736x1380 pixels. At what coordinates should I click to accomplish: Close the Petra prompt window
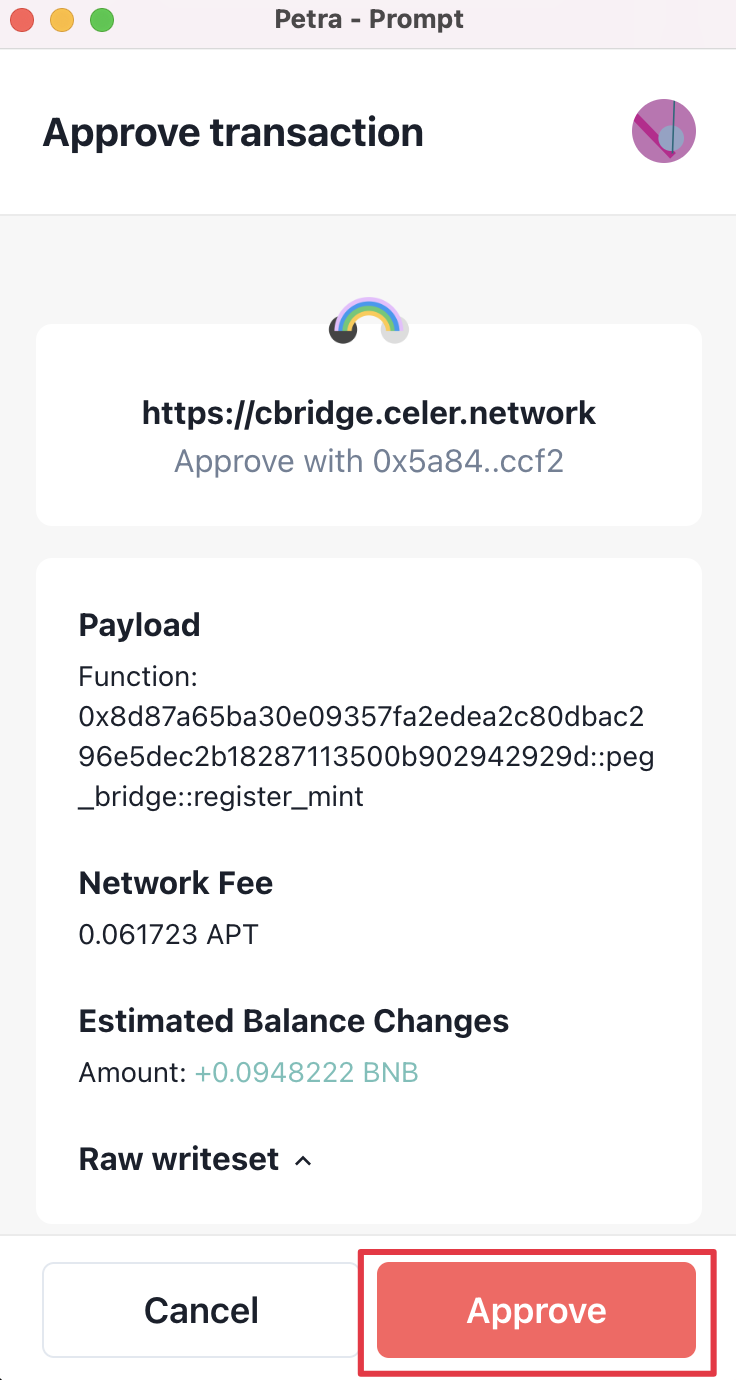22,19
